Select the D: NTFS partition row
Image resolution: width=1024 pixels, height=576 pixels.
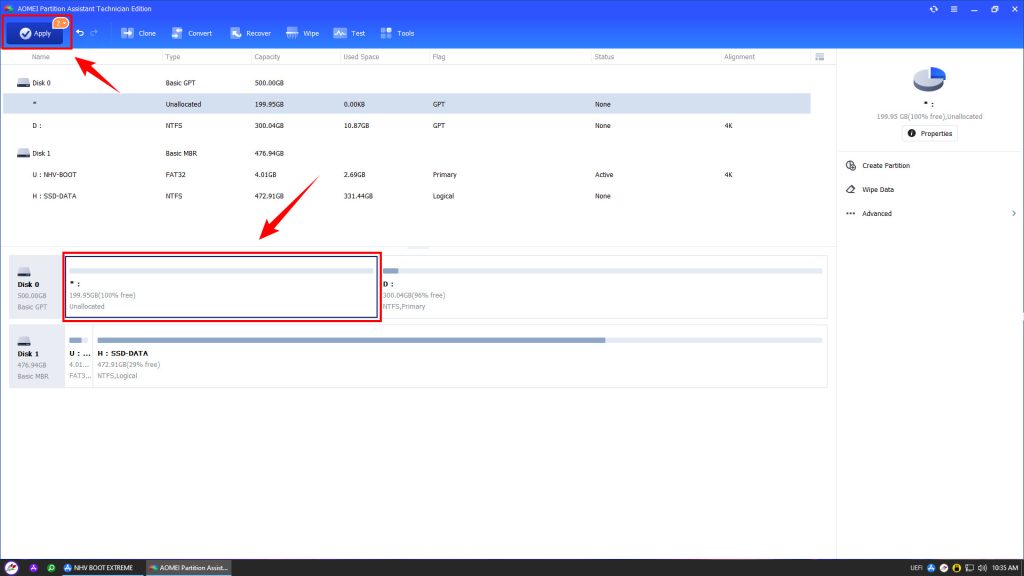pyautogui.click(x=407, y=125)
